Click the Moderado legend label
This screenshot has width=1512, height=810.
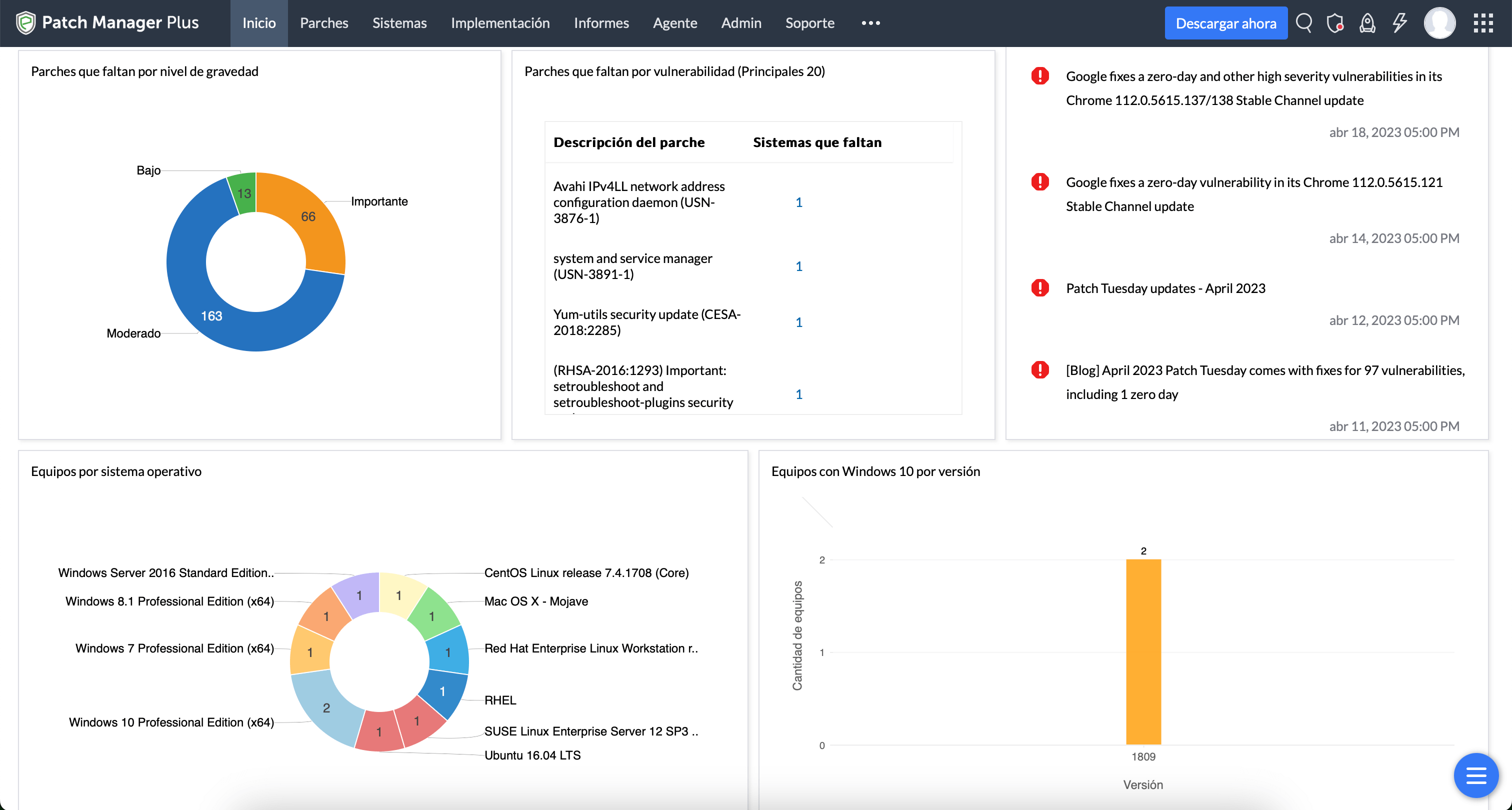pos(133,333)
